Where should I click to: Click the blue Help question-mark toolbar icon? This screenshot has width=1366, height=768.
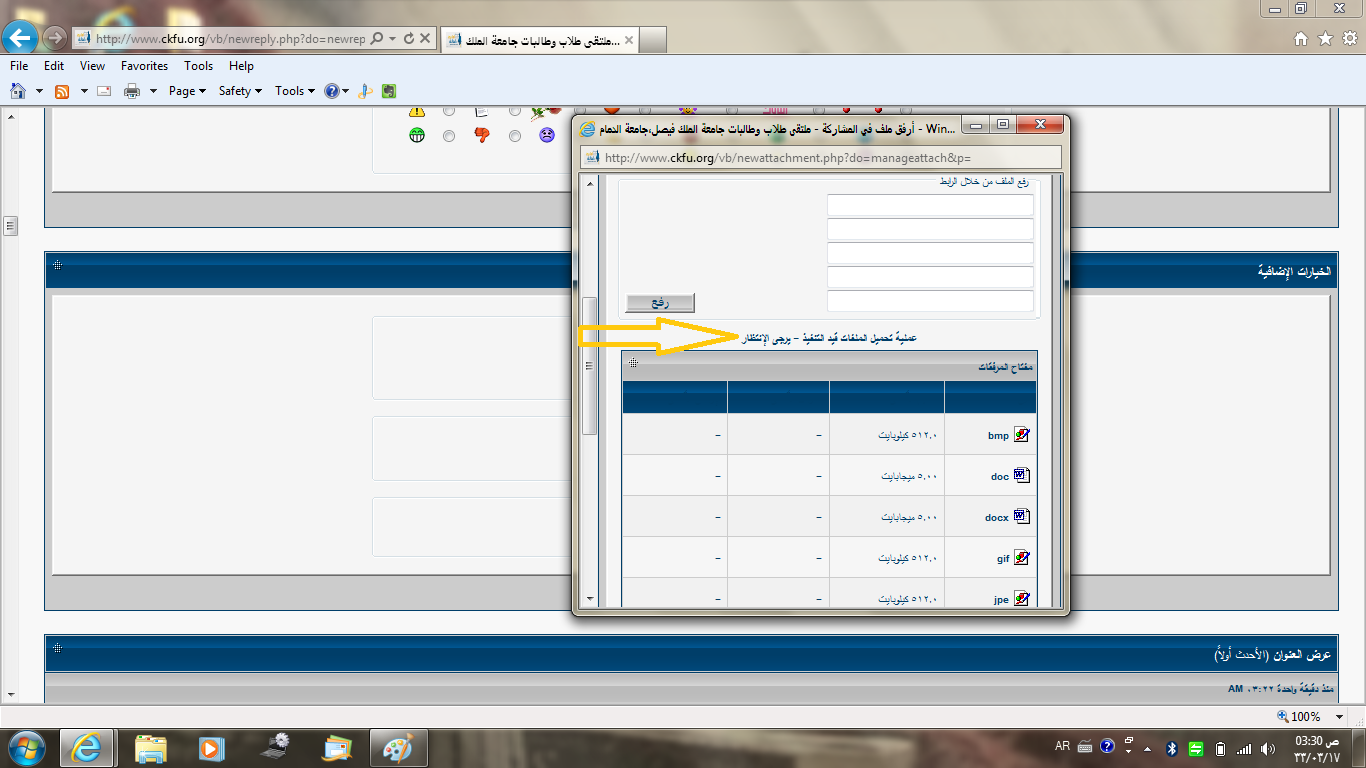coord(331,91)
